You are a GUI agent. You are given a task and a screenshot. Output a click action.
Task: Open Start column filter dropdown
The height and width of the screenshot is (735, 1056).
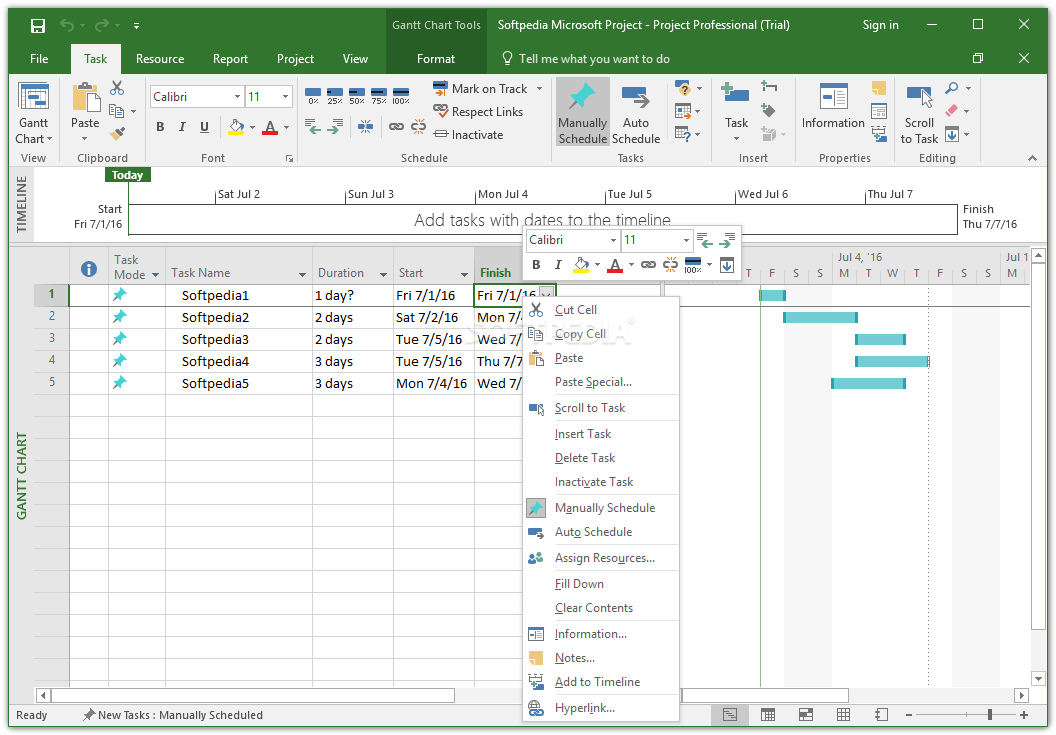coord(464,274)
